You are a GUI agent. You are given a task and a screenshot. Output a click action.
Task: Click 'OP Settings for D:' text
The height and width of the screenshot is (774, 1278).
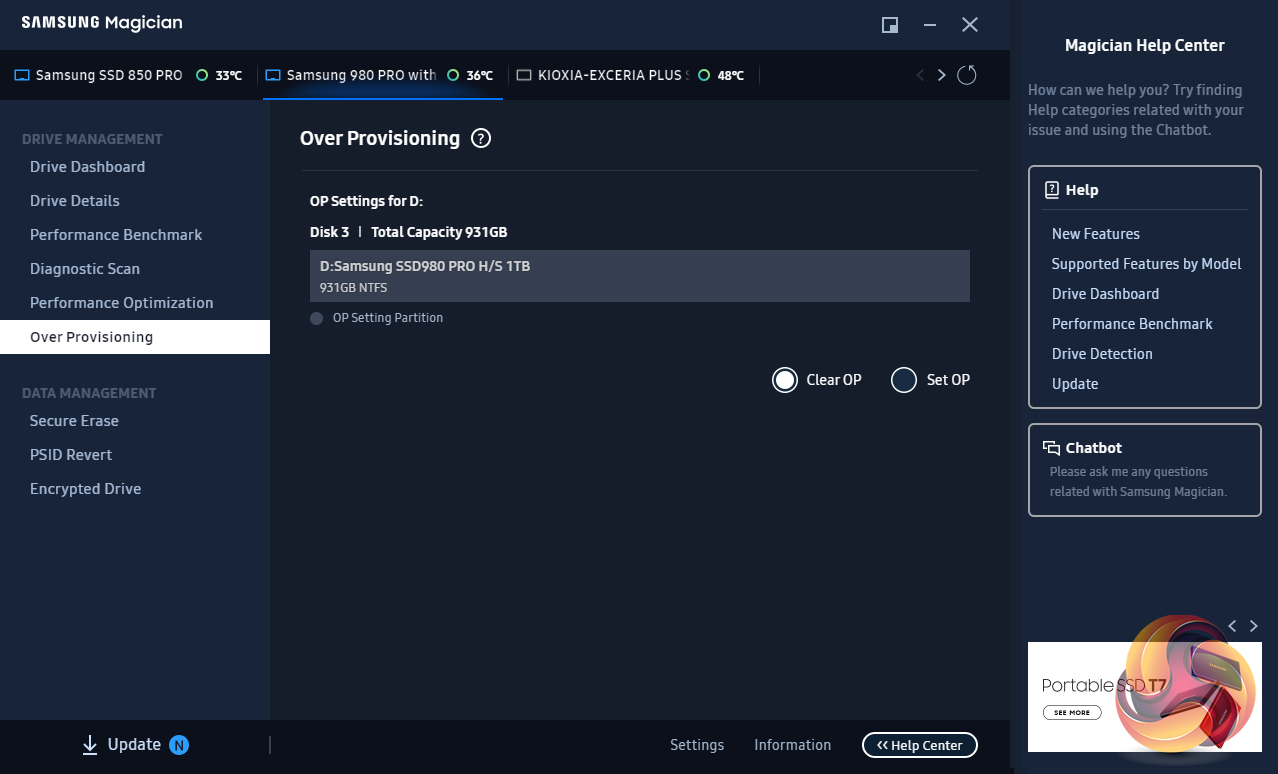(366, 201)
